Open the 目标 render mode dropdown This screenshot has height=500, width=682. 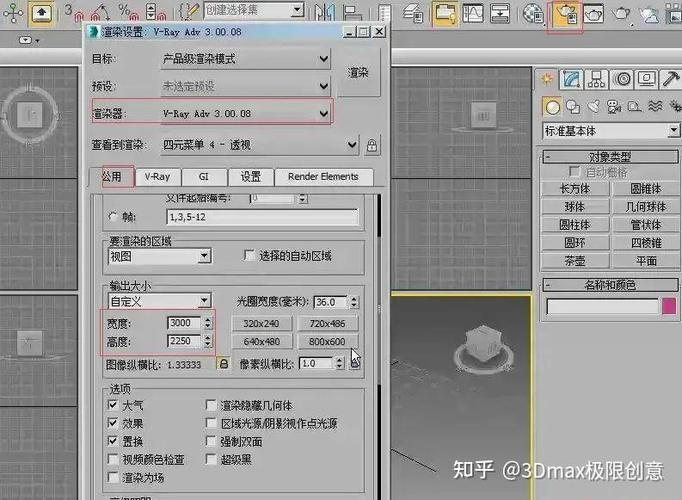click(x=246, y=59)
